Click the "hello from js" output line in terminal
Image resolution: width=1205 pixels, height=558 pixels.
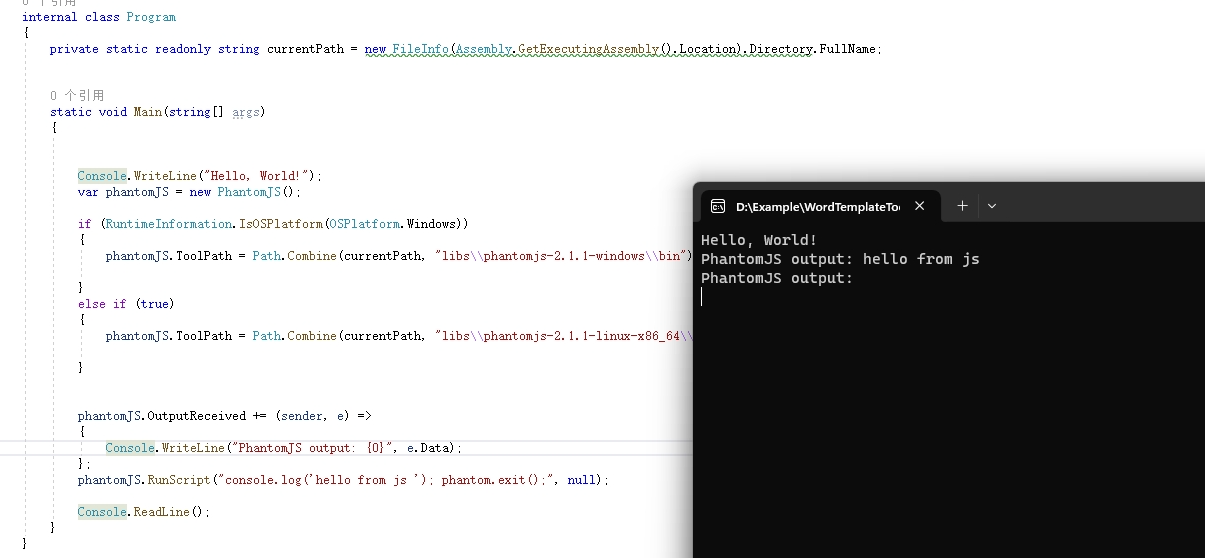point(840,259)
